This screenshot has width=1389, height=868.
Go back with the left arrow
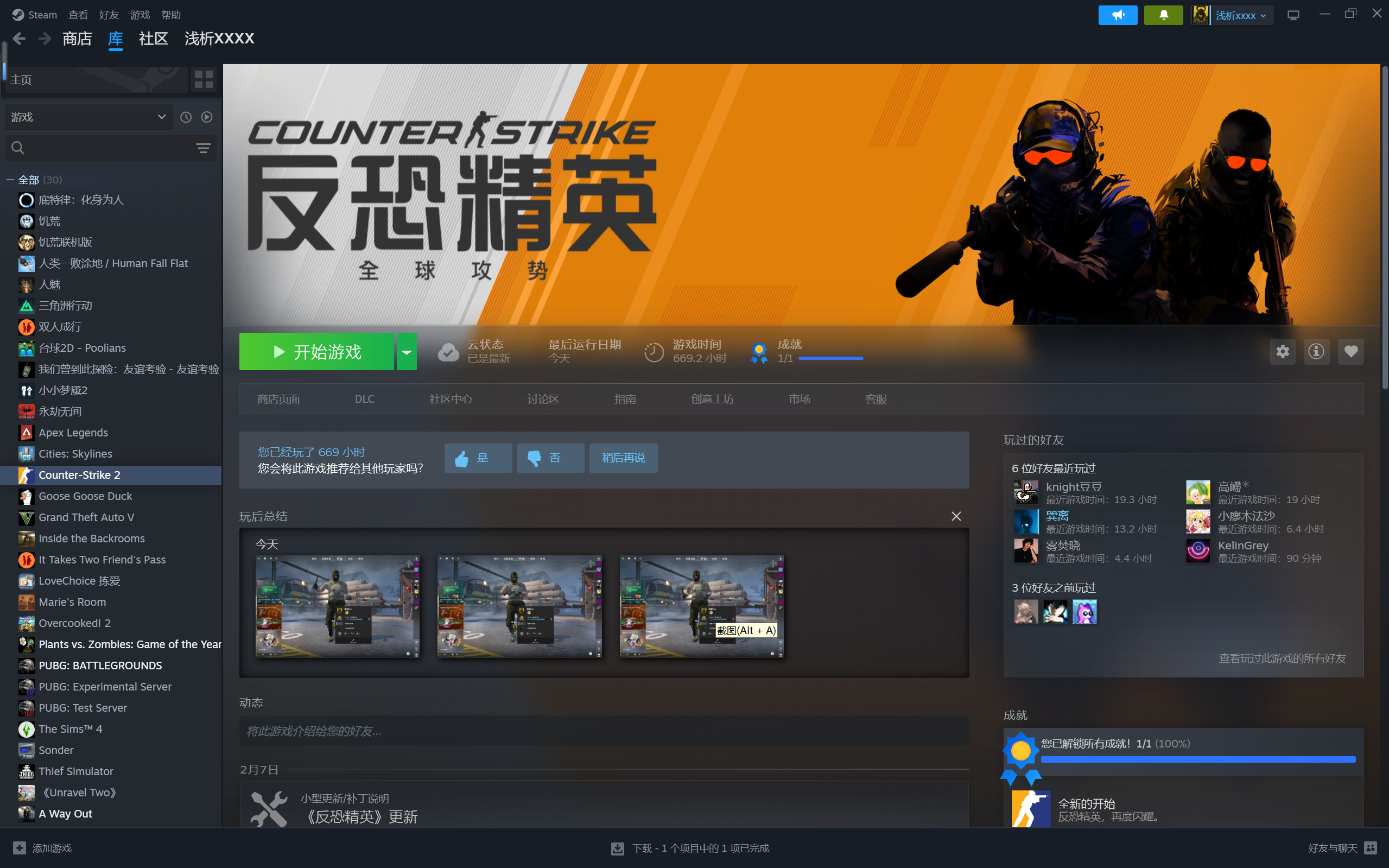point(19,39)
